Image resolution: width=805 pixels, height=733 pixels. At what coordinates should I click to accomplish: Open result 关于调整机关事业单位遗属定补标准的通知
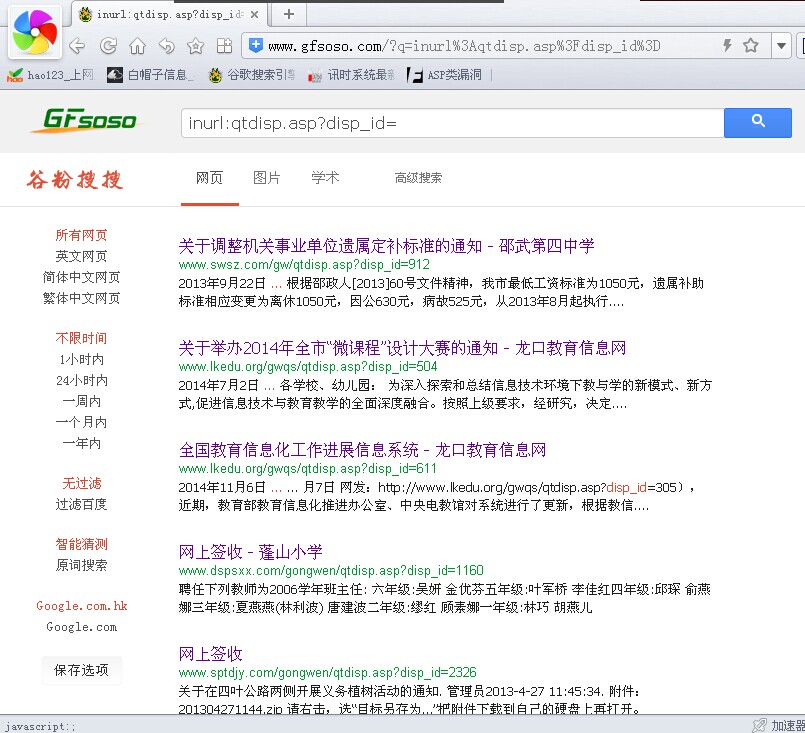(x=386, y=246)
